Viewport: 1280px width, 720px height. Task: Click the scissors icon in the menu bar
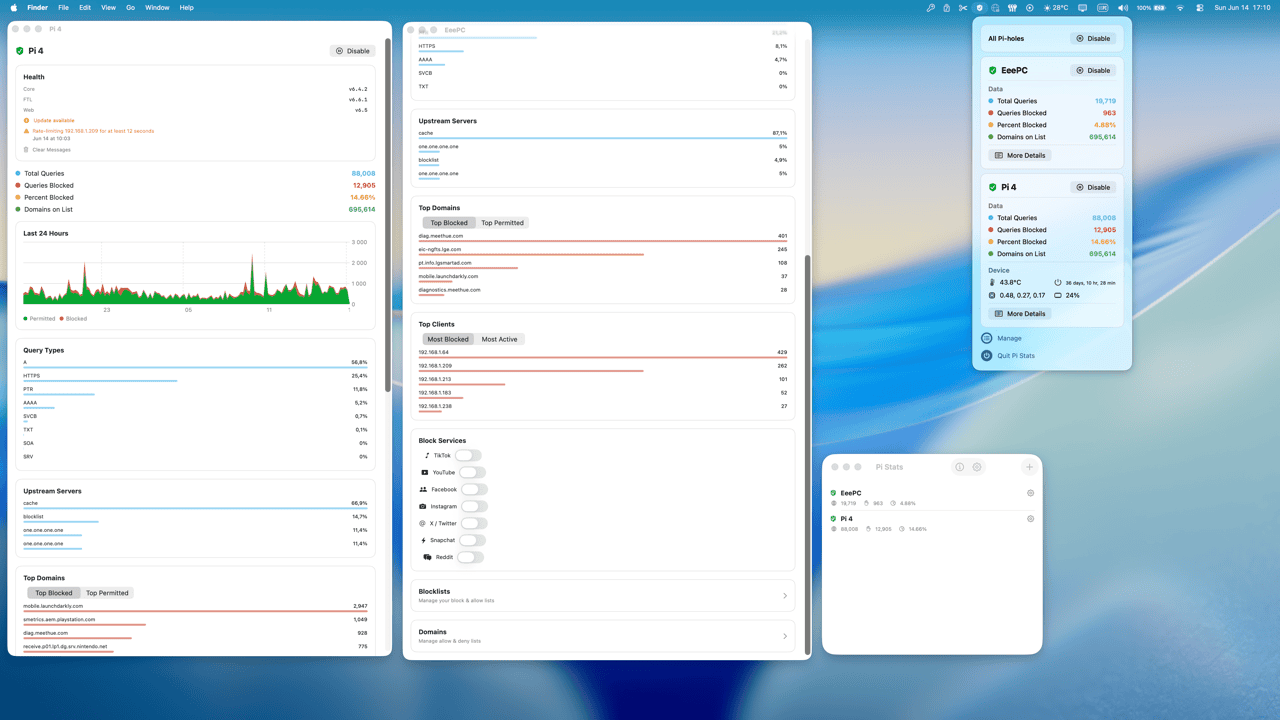coord(962,7)
